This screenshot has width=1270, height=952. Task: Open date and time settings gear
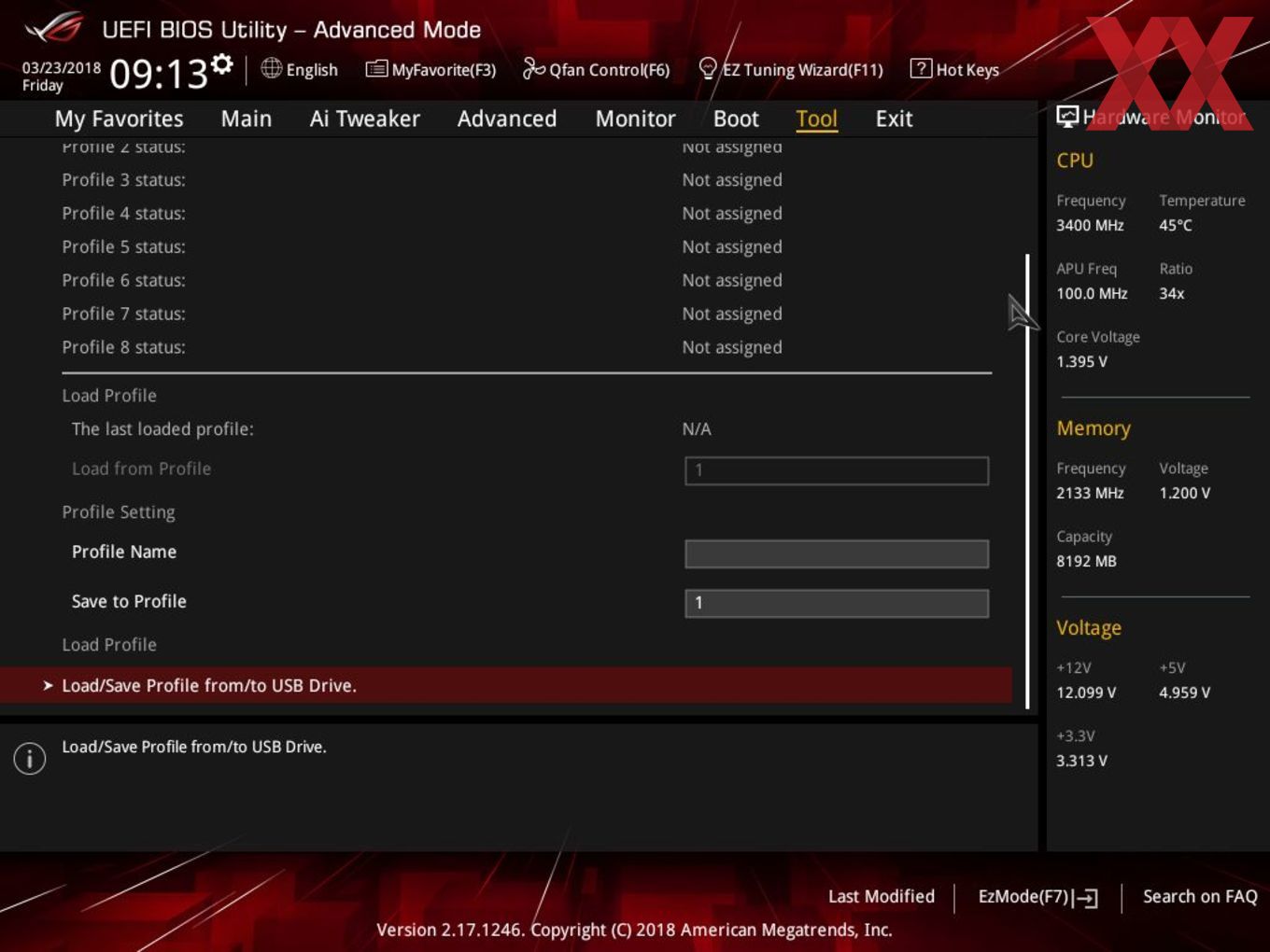[221, 63]
